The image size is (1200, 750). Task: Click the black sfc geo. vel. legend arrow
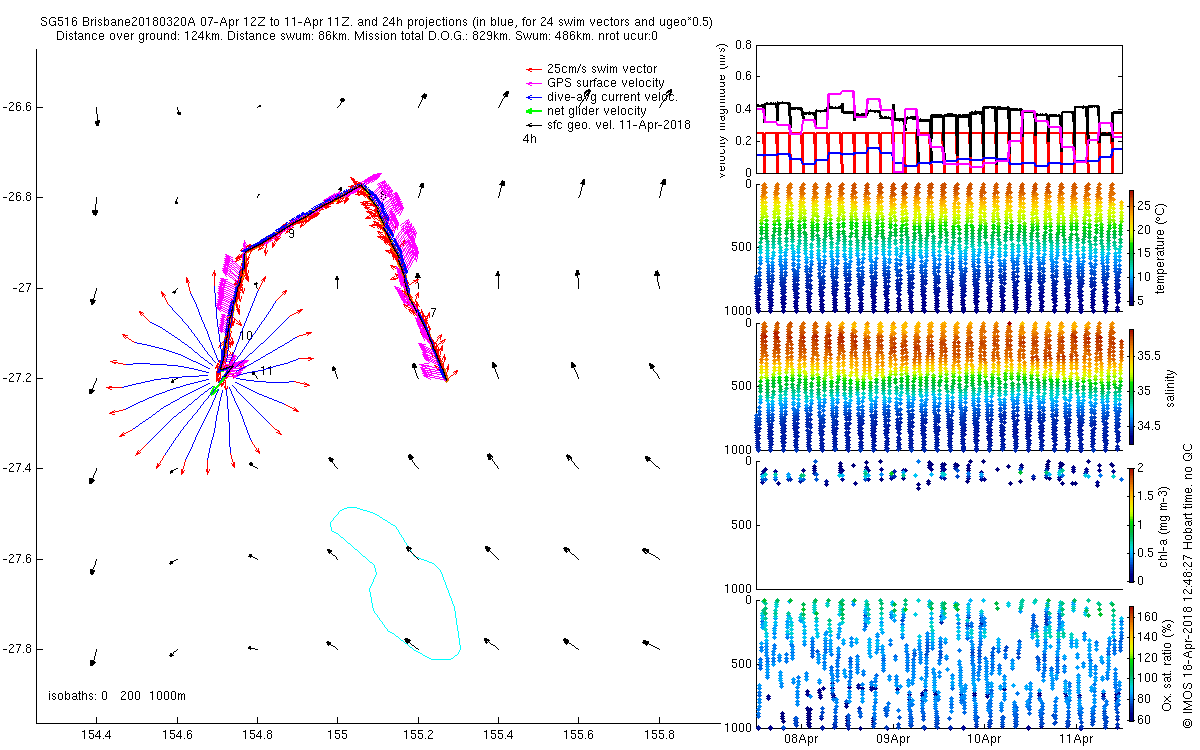tap(534, 125)
